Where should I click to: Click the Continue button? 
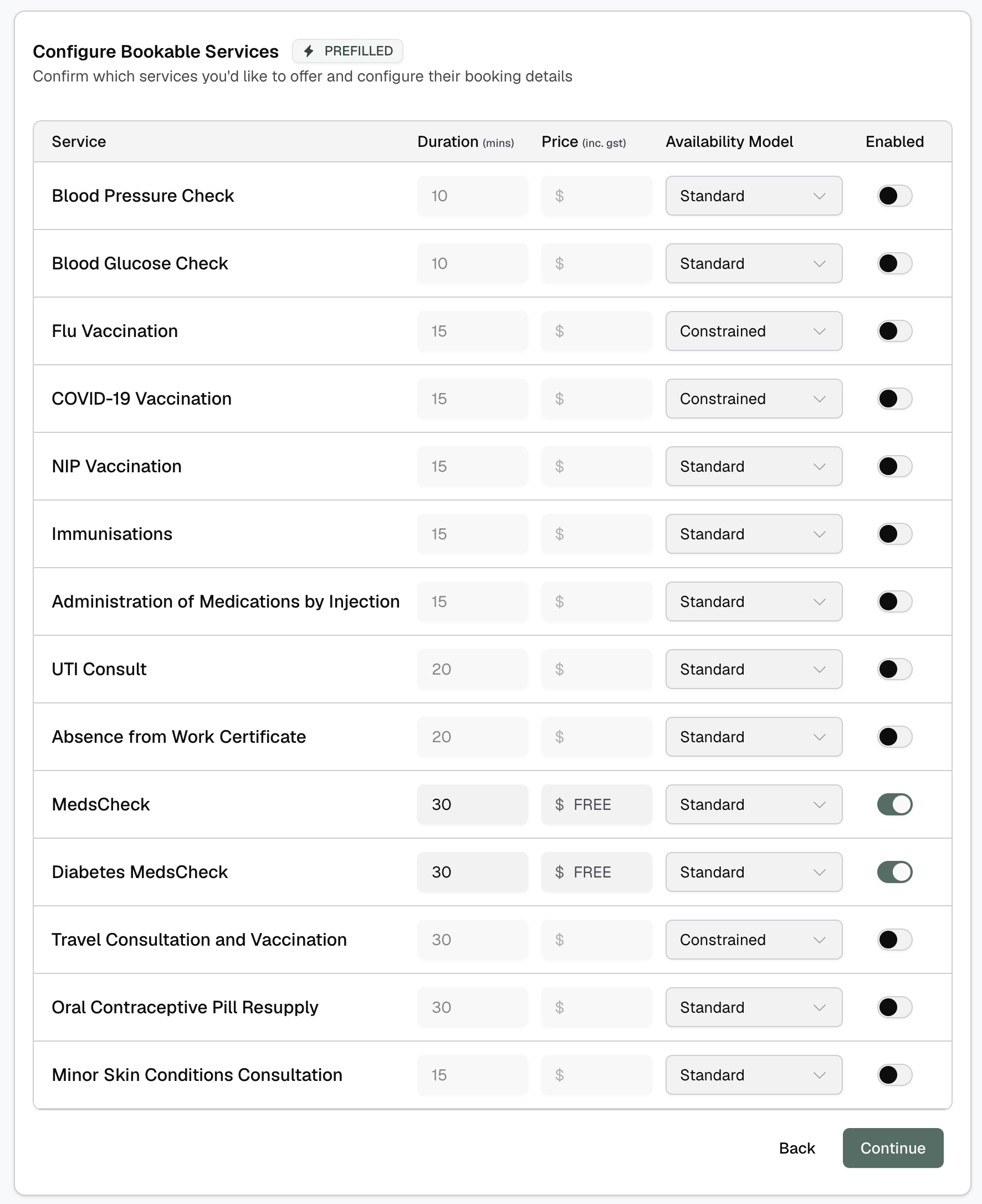pos(893,1148)
